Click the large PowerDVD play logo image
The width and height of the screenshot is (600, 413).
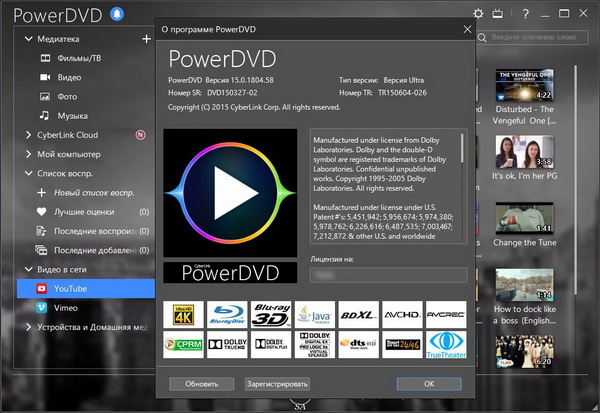coord(230,193)
